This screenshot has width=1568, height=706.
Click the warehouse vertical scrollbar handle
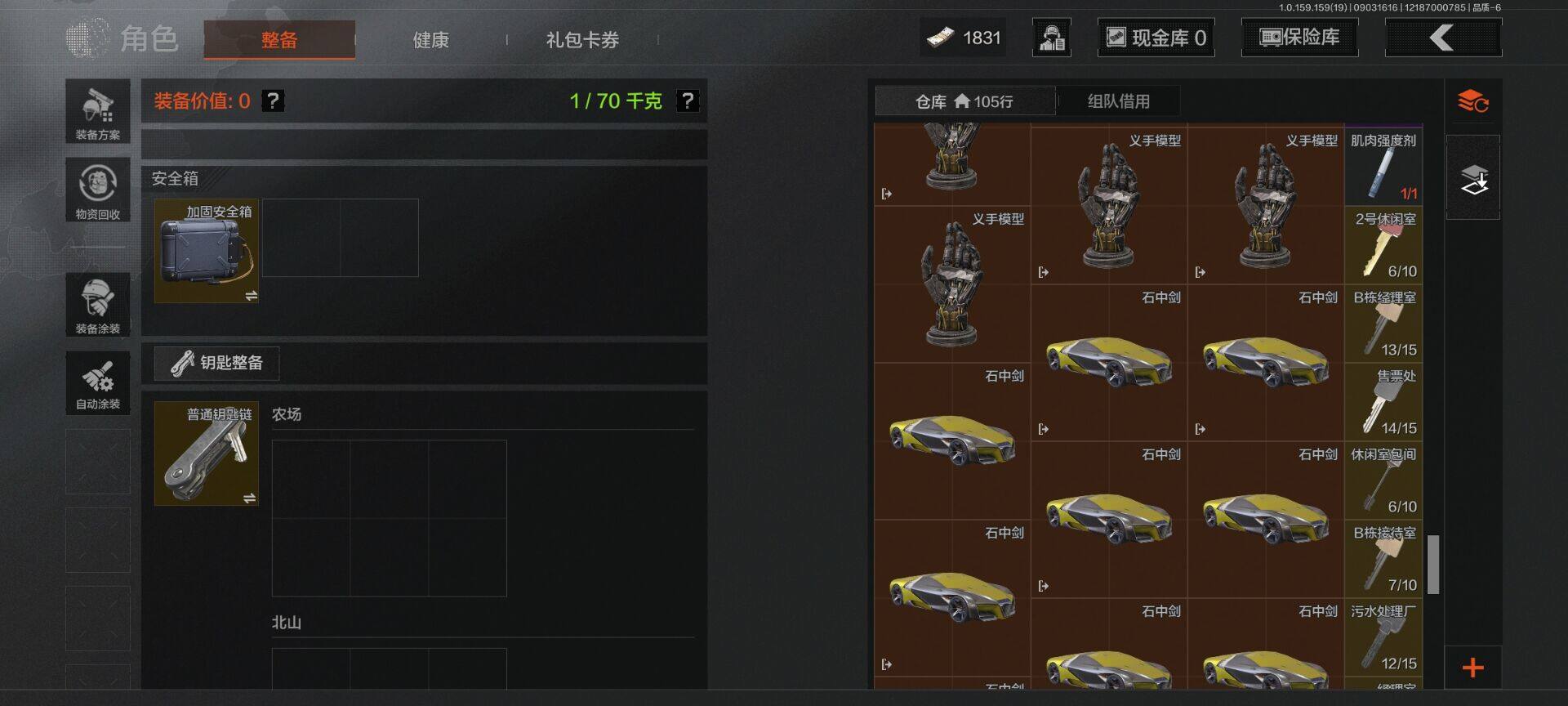[1433, 565]
